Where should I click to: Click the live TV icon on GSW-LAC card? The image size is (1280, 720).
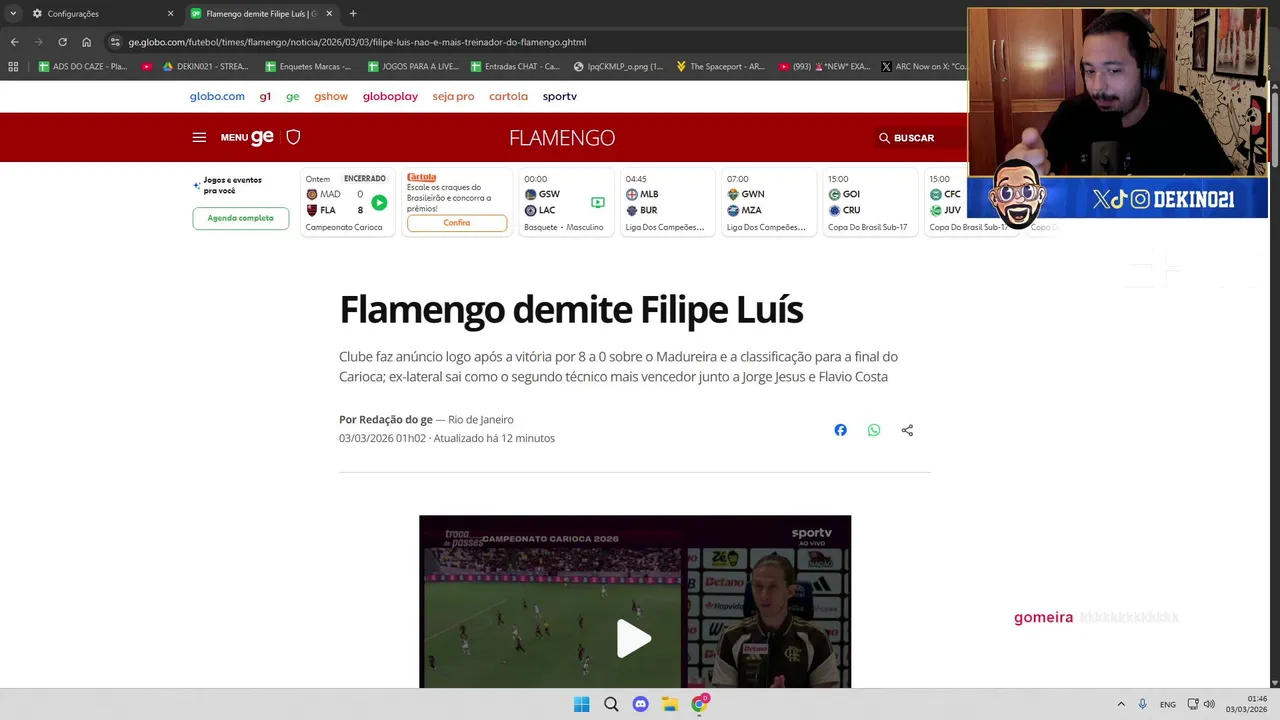click(x=598, y=202)
